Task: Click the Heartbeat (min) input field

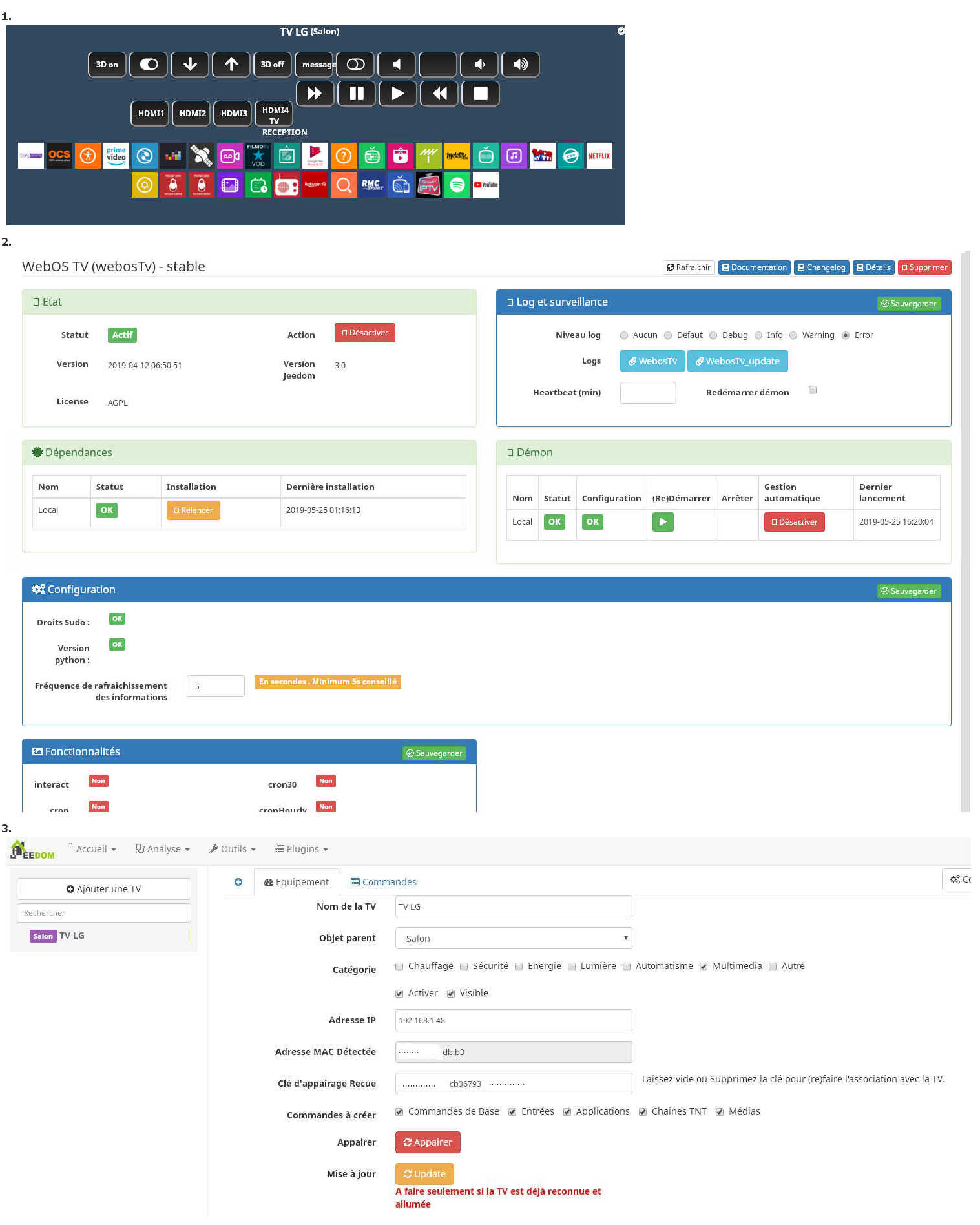Action: [648, 393]
